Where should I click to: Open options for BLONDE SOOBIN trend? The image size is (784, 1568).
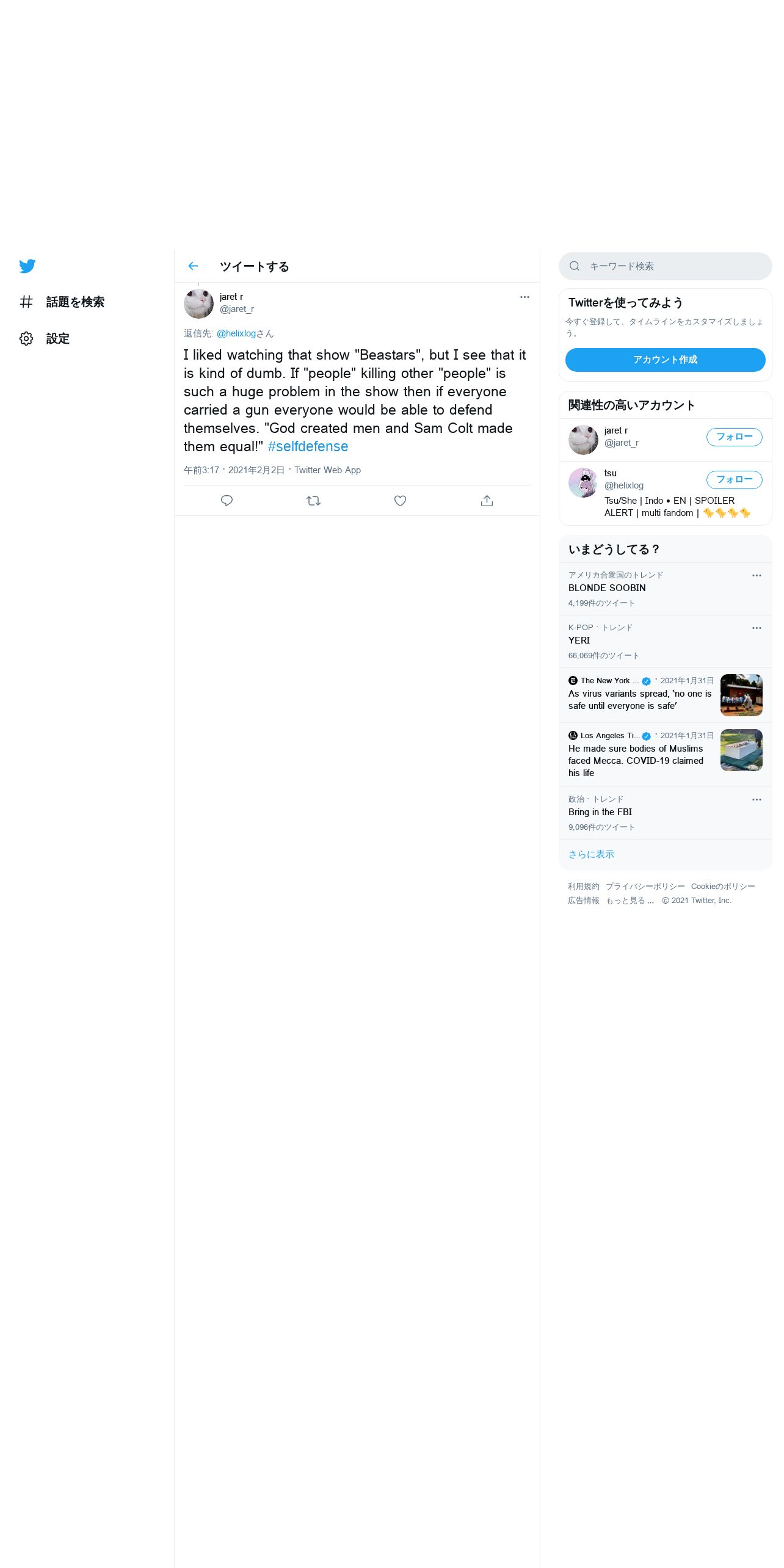(x=757, y=575)
